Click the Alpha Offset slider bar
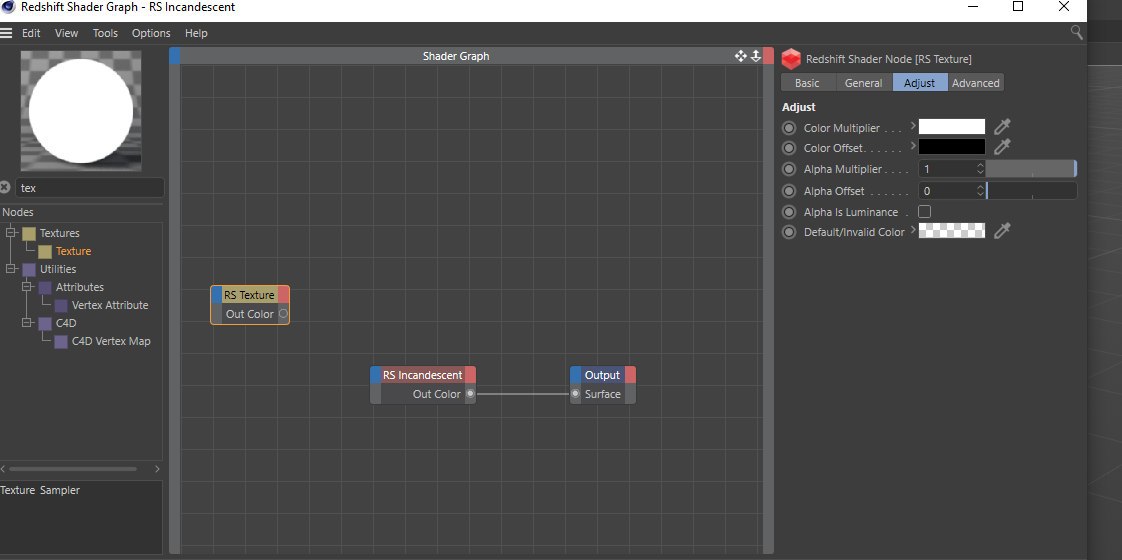Screen dimensions: 1122x560 1031,191
